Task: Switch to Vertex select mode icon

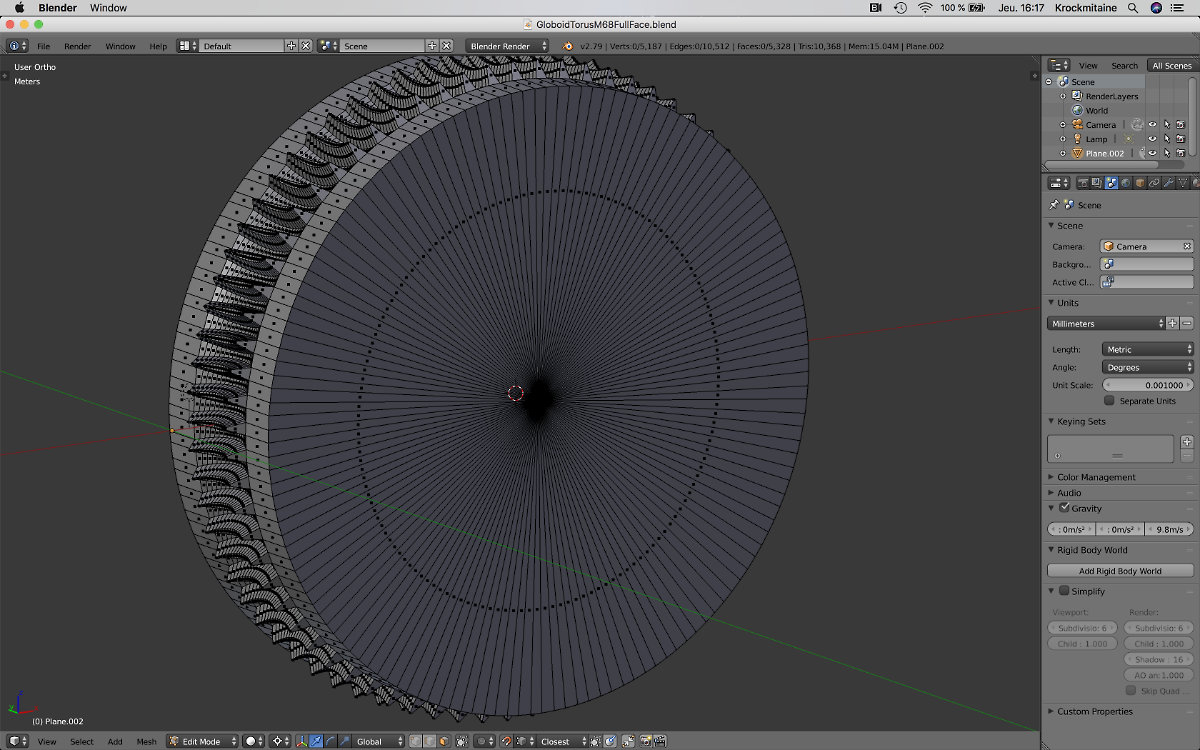Action: click(x=415, y=741)
